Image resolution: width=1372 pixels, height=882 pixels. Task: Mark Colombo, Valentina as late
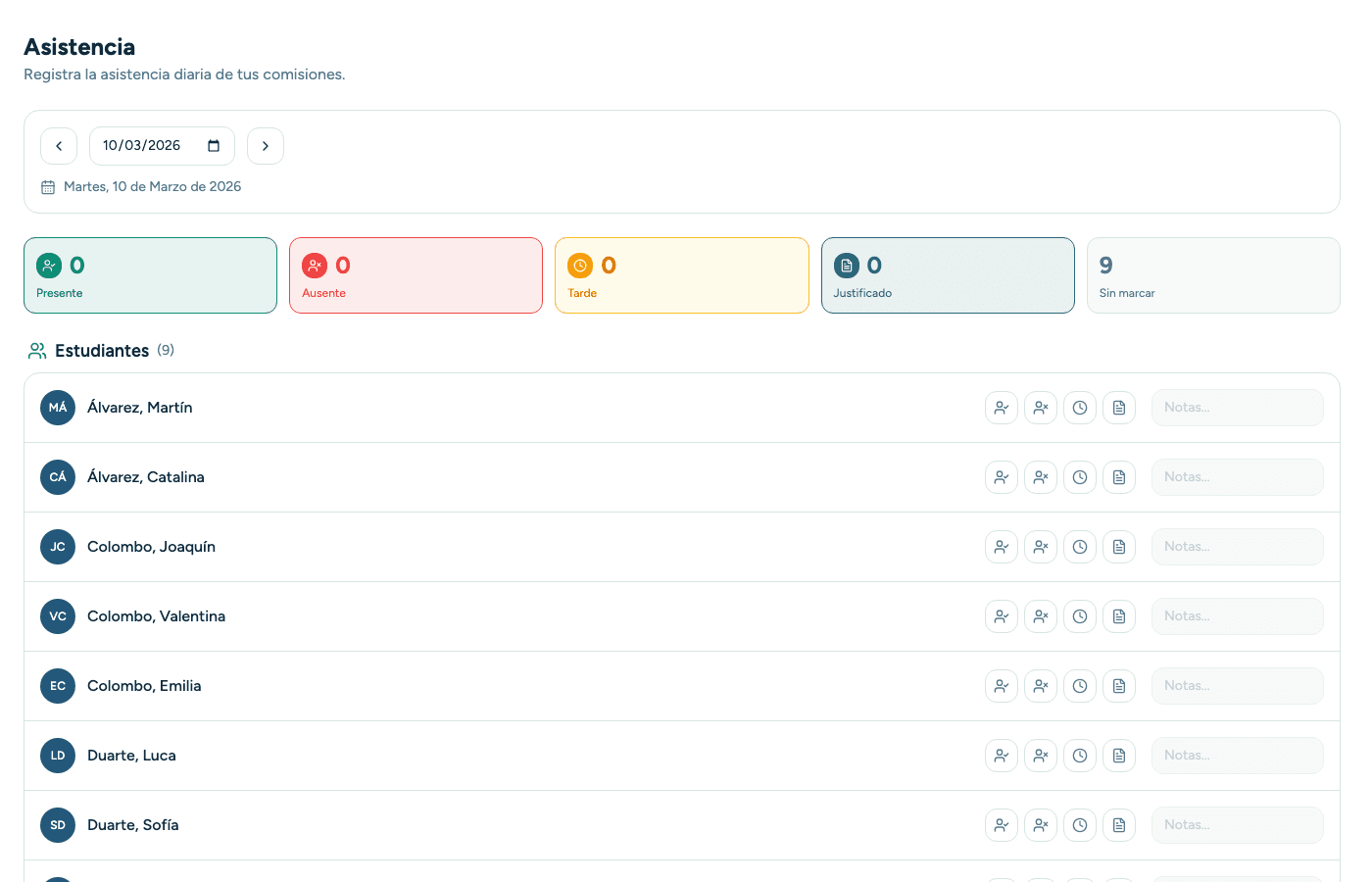point(1080,616)
